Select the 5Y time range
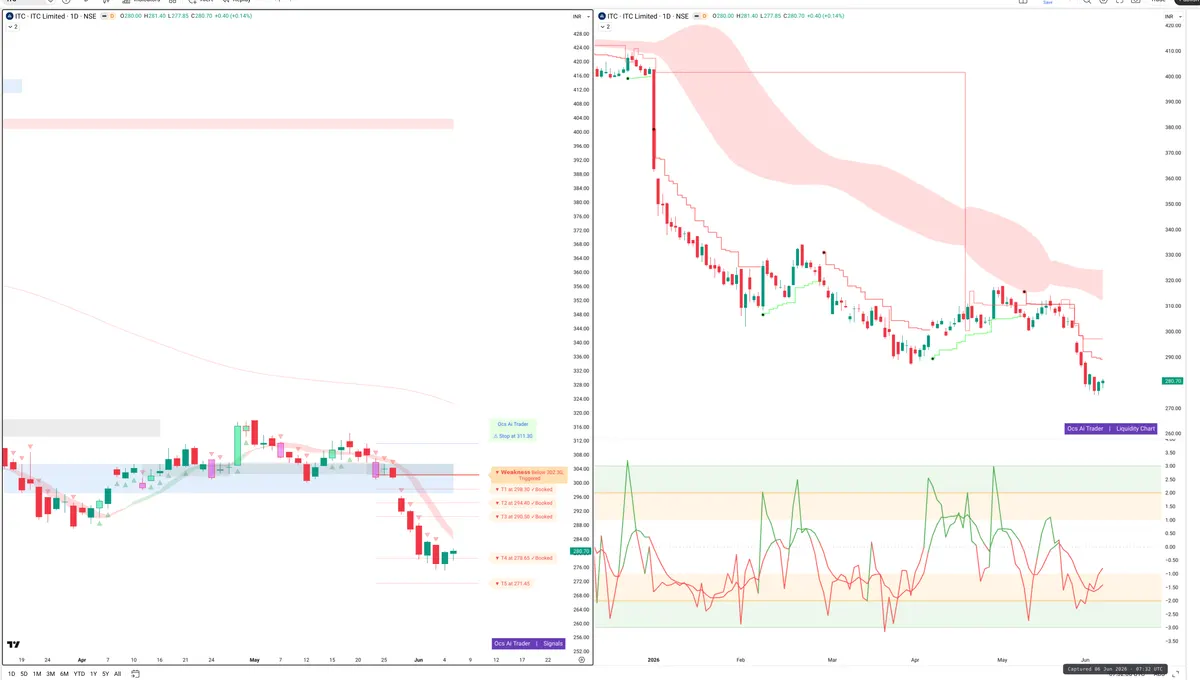This screenshot has height=680, width=1200. (x=105, y=674)
